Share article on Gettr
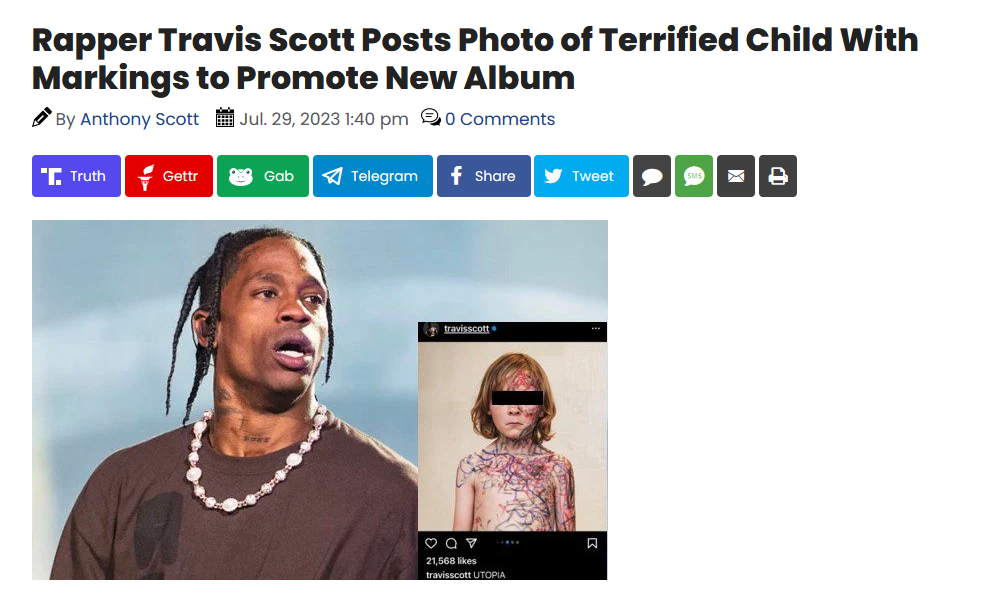The image size is (986, 593). tap(169, 176)
